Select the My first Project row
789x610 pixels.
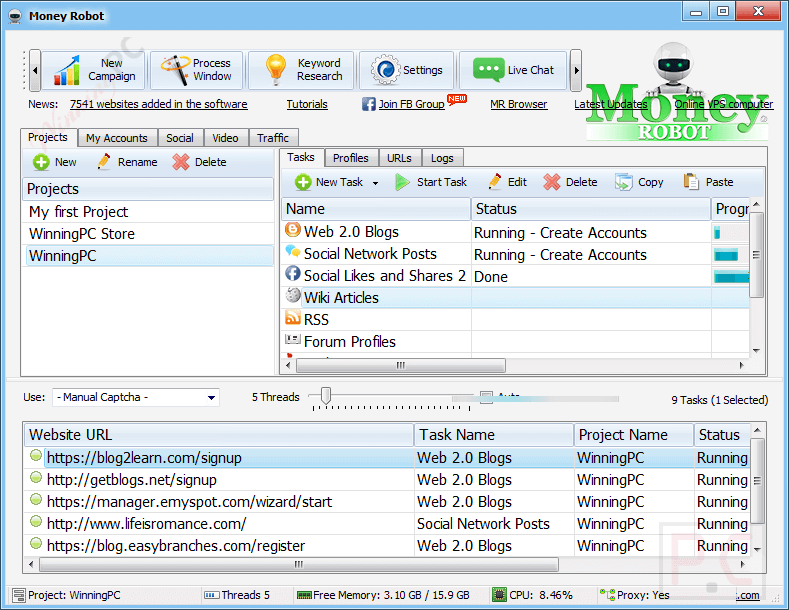148,212
